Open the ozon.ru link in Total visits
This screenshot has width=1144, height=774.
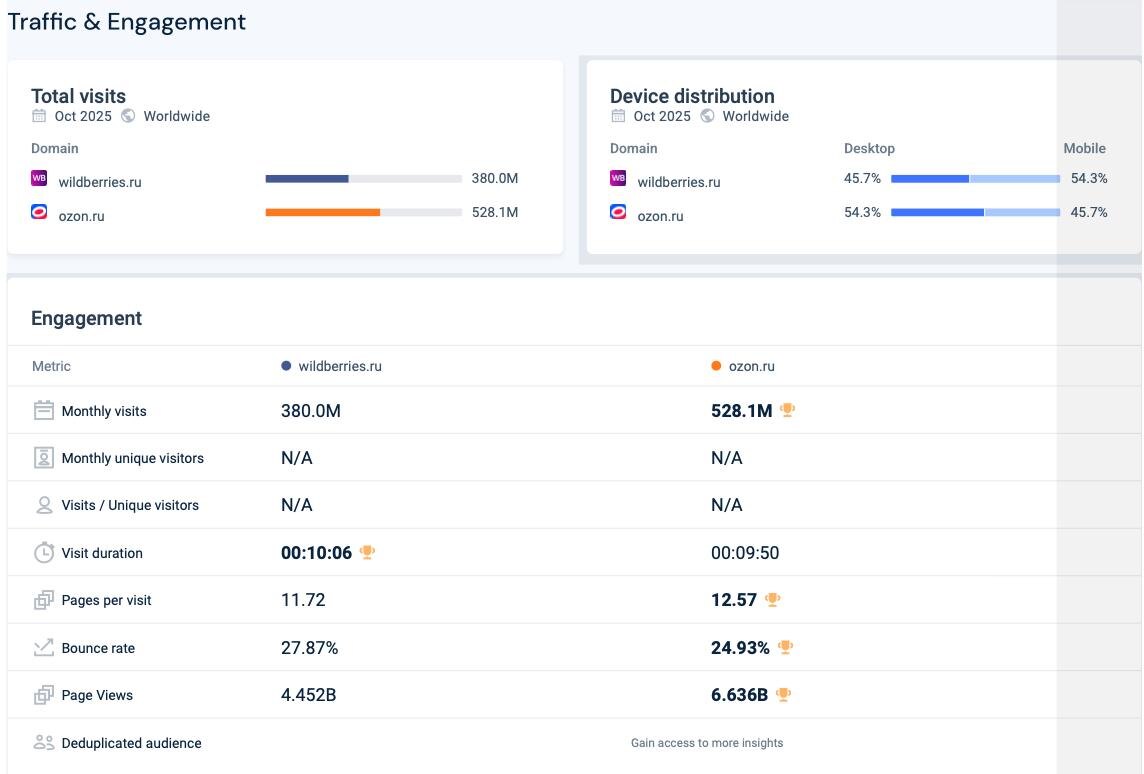(81, 217)
